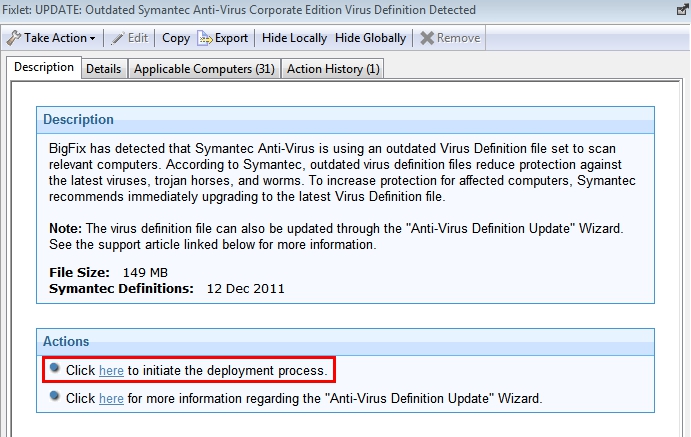Click the Actions section header

(66, 342)
